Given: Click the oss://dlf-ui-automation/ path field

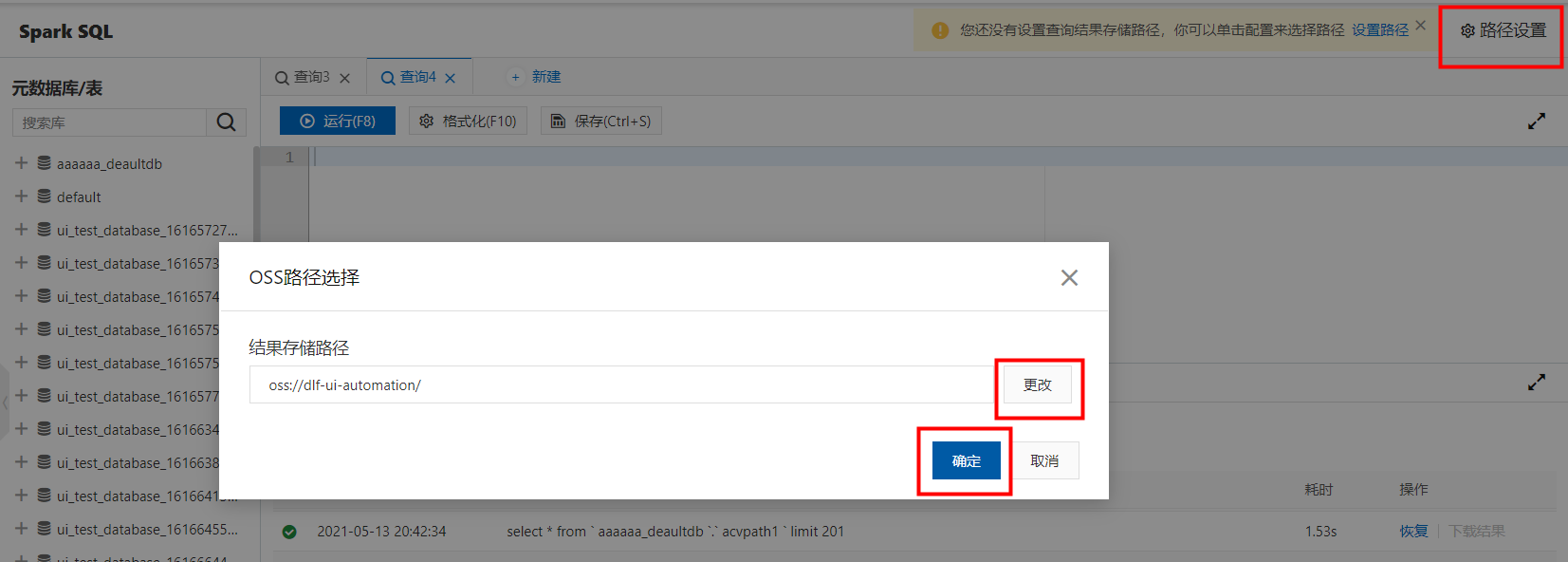Looking at the screenshot, I should click(621, 384).
